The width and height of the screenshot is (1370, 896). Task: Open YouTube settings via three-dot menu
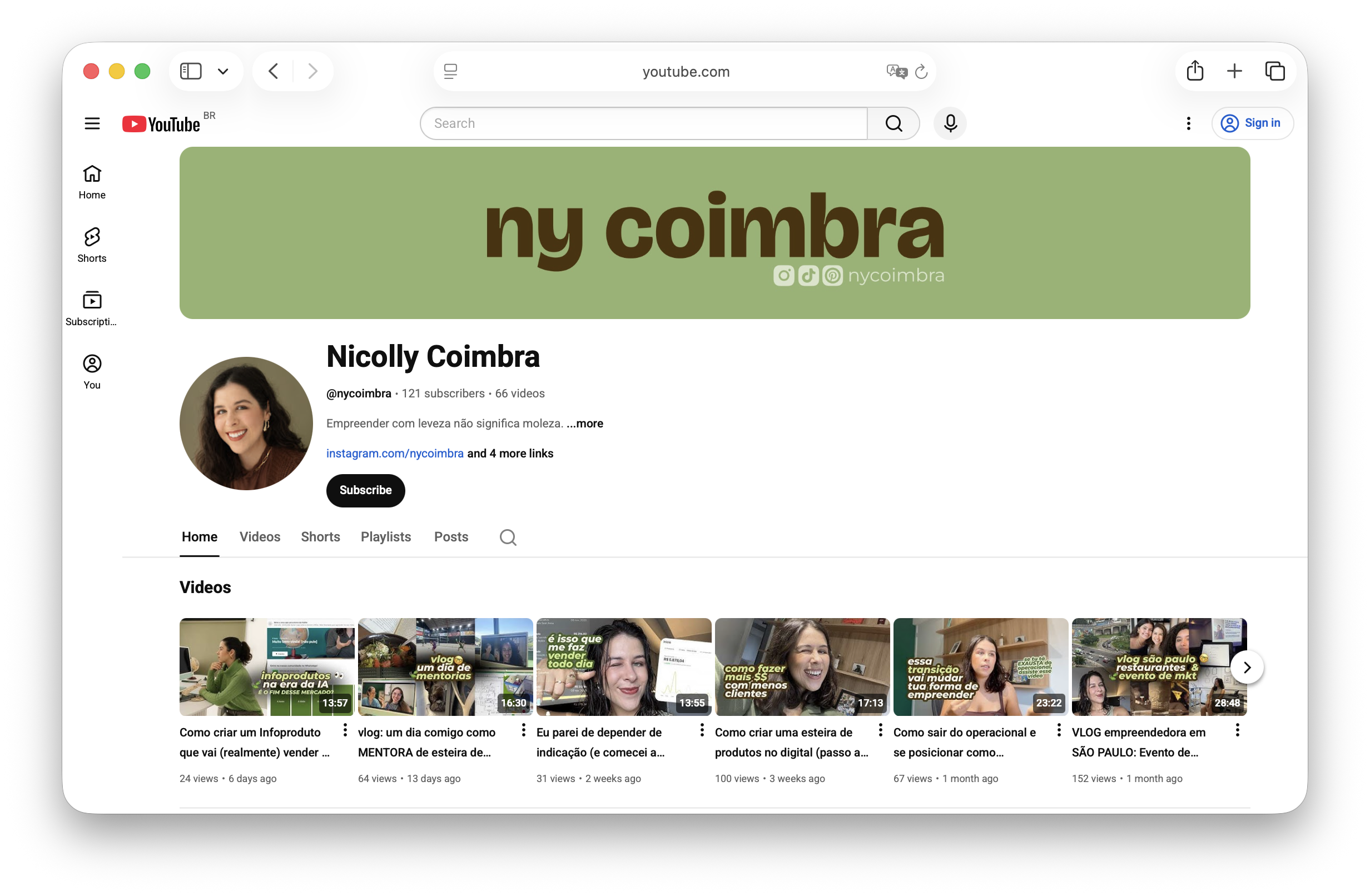(x=1188, y=123)
